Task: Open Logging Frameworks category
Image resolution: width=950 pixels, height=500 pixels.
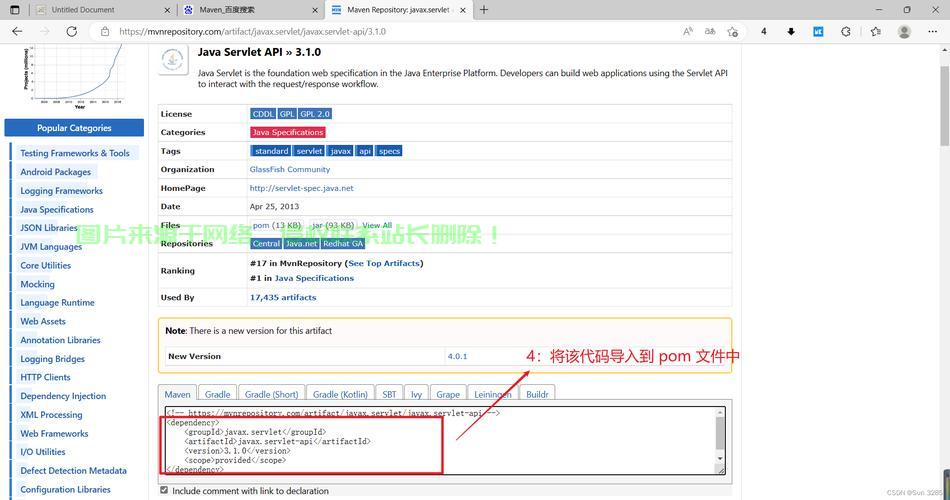Action: click(x=61, y=191)
